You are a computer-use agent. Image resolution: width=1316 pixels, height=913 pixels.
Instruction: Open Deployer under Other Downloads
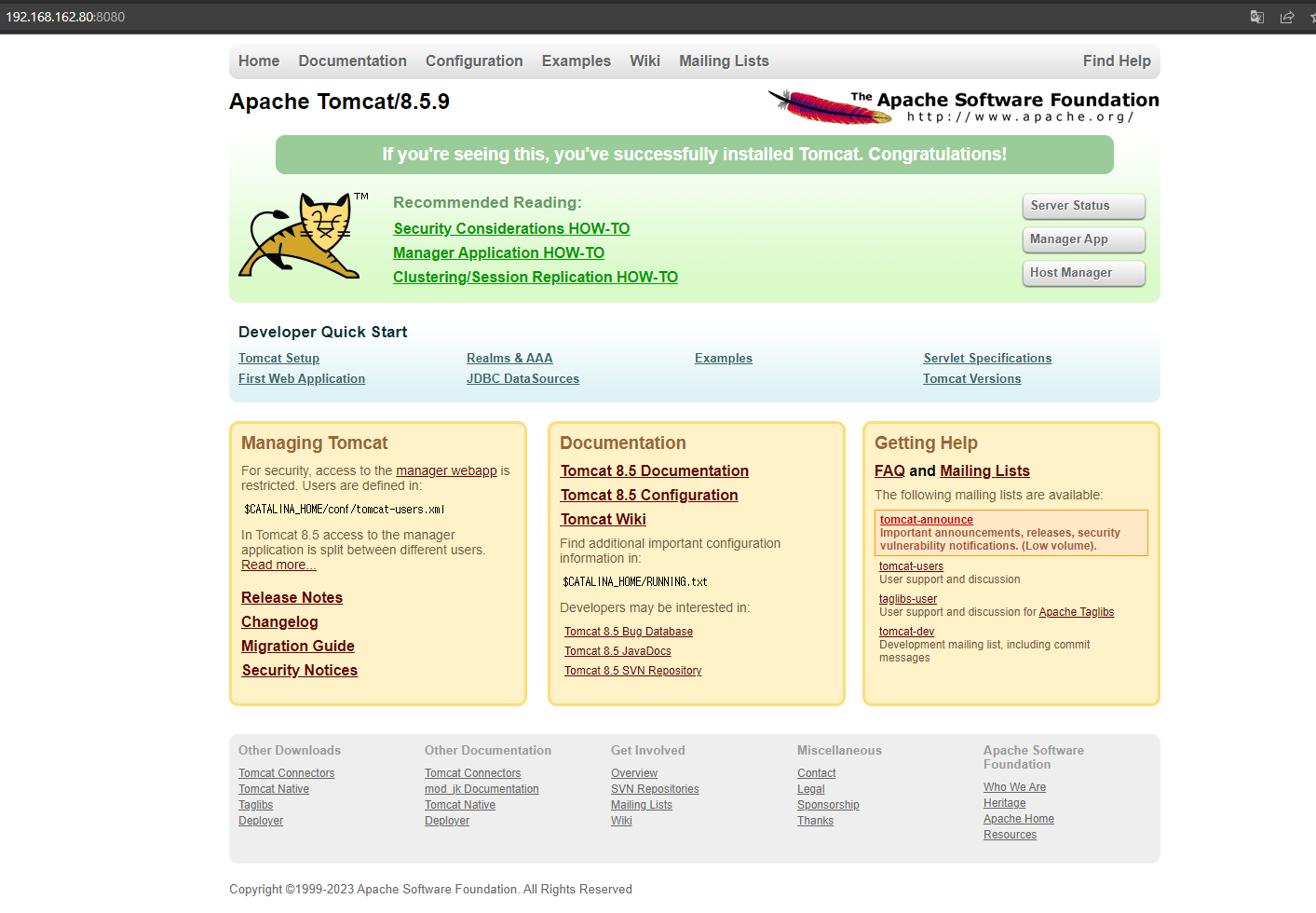261,821
